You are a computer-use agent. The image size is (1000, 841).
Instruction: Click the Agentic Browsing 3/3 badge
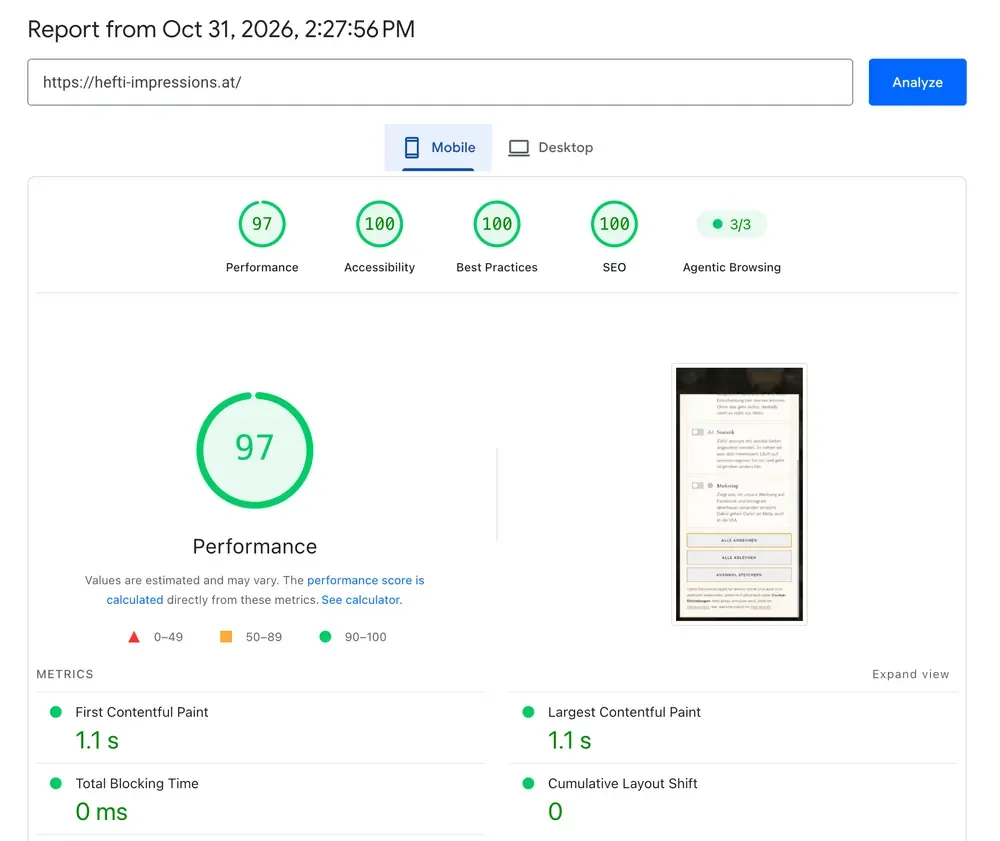(732, 224)
